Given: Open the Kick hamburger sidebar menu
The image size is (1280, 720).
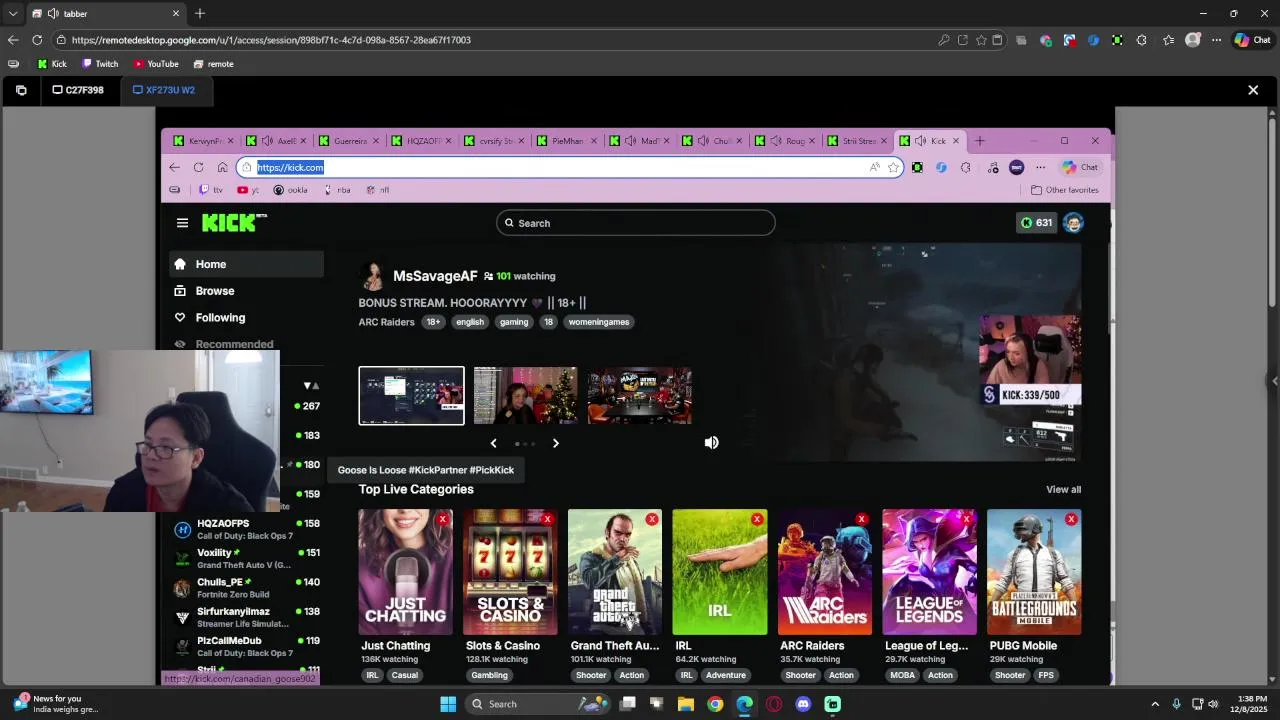Looking at the screenshot, I should point(182,223).
